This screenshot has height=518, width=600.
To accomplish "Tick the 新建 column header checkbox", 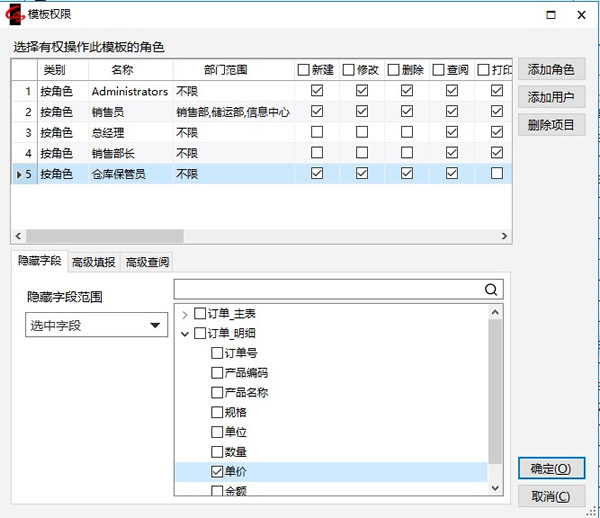I will click(x=304, y=70).
